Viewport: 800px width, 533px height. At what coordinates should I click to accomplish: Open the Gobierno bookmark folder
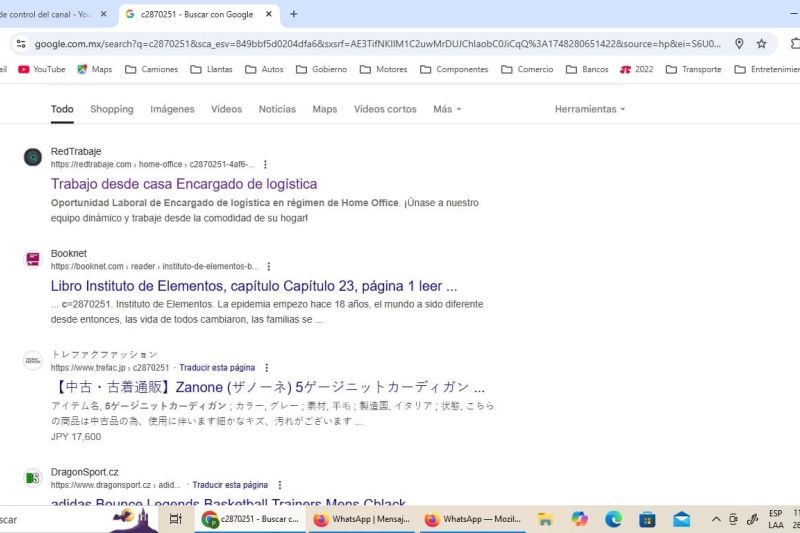pyautogui.click(x=321, y=69)
